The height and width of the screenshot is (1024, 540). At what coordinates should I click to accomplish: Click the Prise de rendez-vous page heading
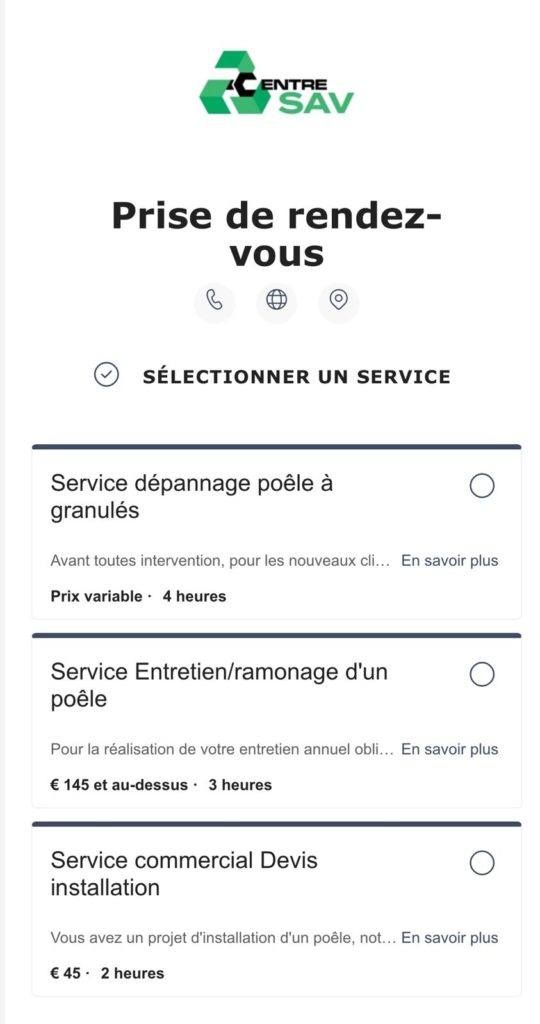pos(276,234)
